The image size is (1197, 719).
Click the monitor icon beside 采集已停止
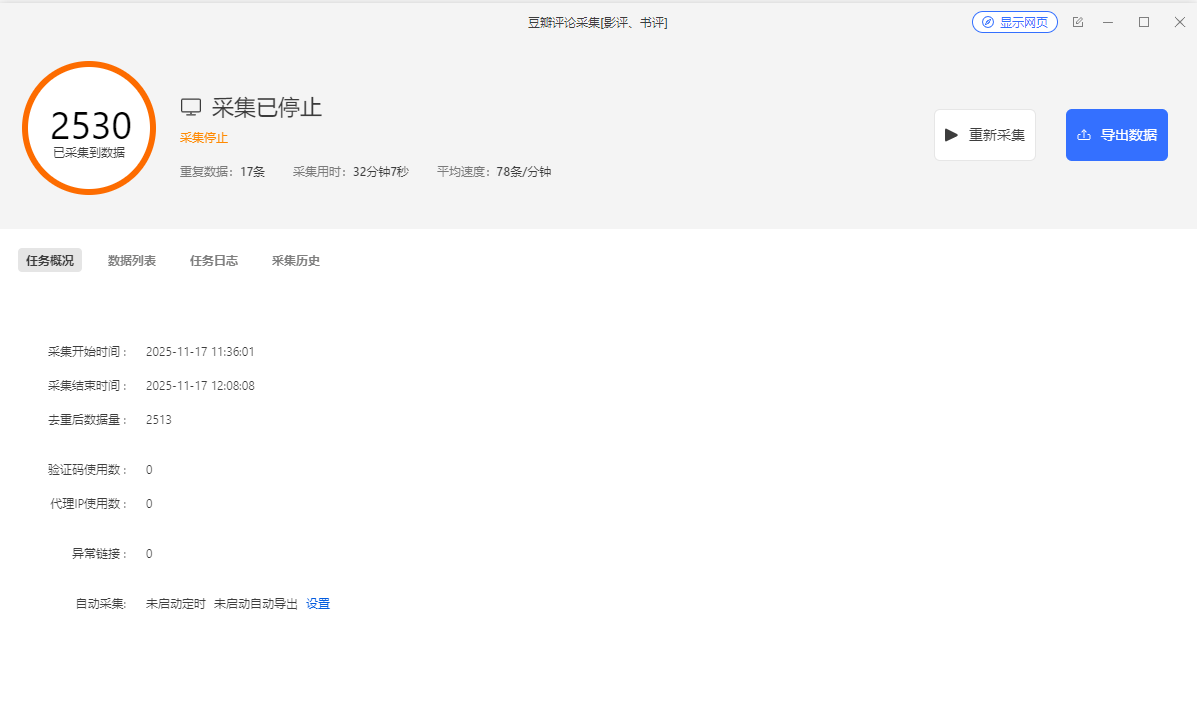click(x=191, y=108)
